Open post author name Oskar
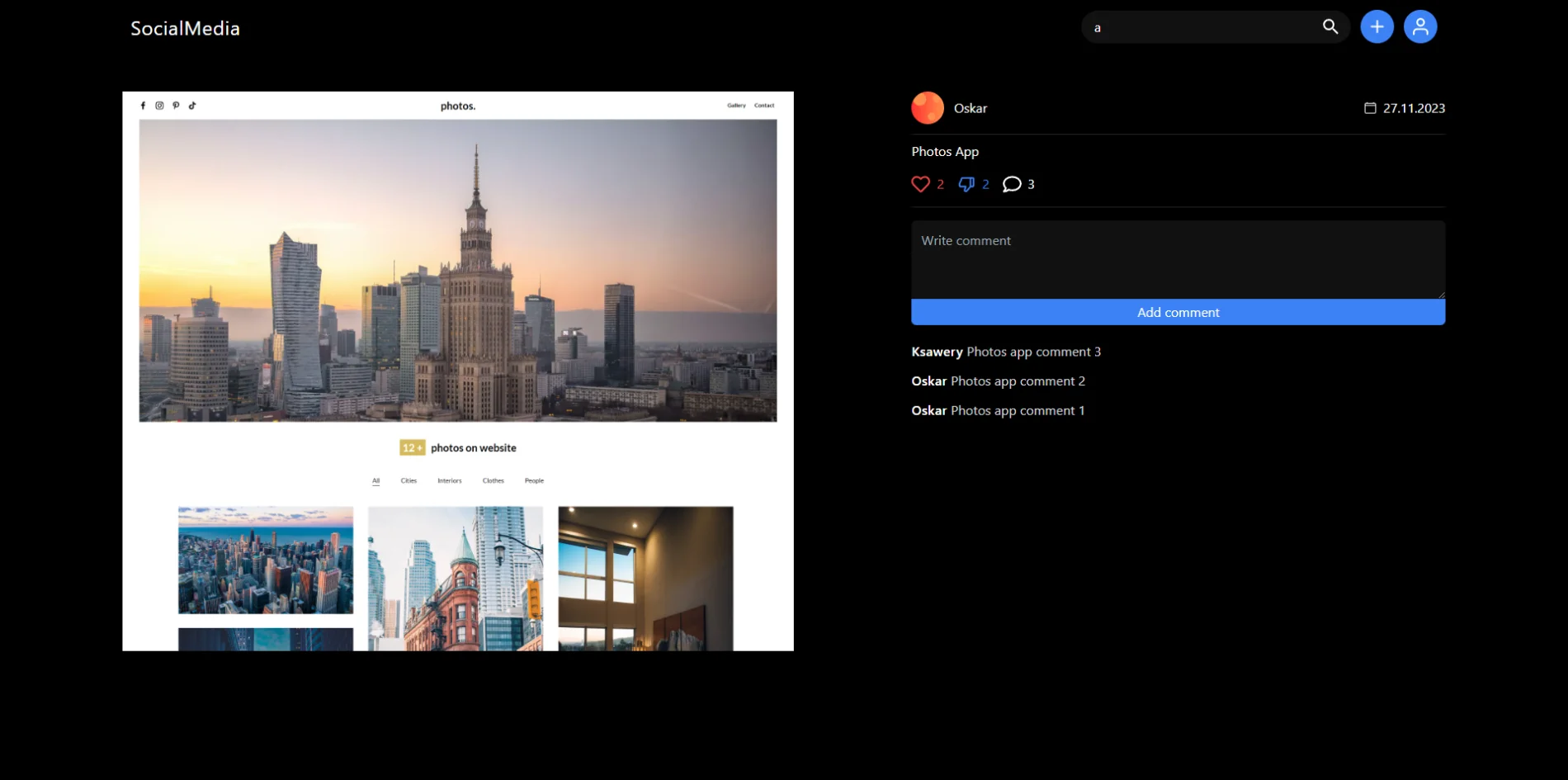Viewport: 1568px width, 780px height. [971, 108]
